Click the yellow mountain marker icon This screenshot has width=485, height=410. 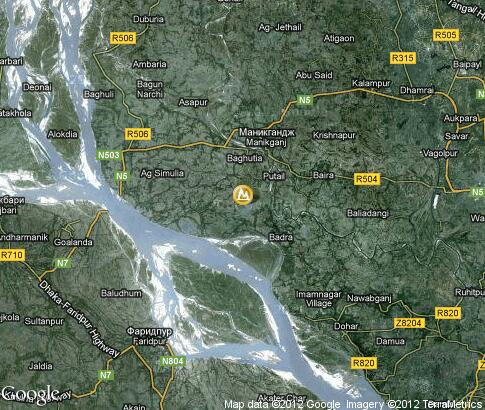[x=243, y=195]
